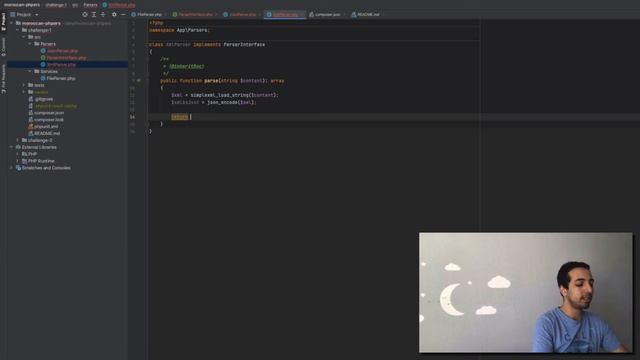Image resolution: width=640 pixels, height=360 pixels.
Task: Click the namespace App\Parsers line
Action: click(x=179, y=30)
